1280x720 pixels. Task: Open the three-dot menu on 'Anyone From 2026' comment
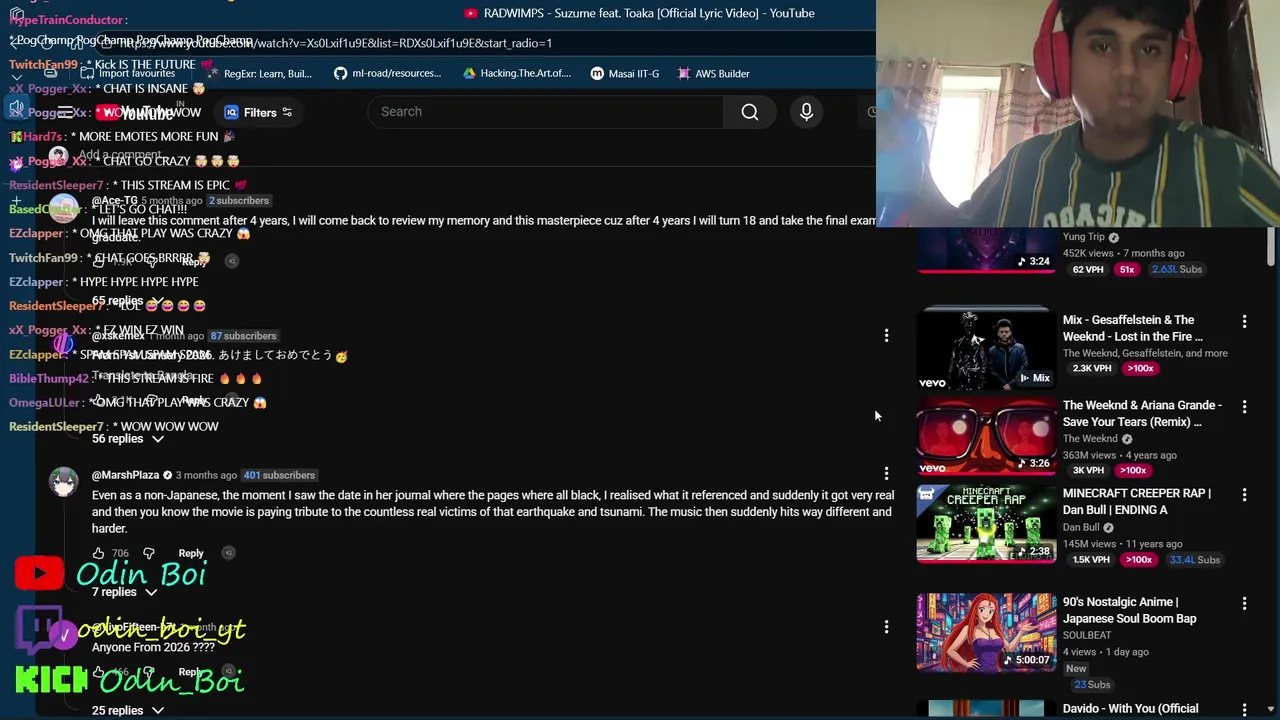(886, 627)
